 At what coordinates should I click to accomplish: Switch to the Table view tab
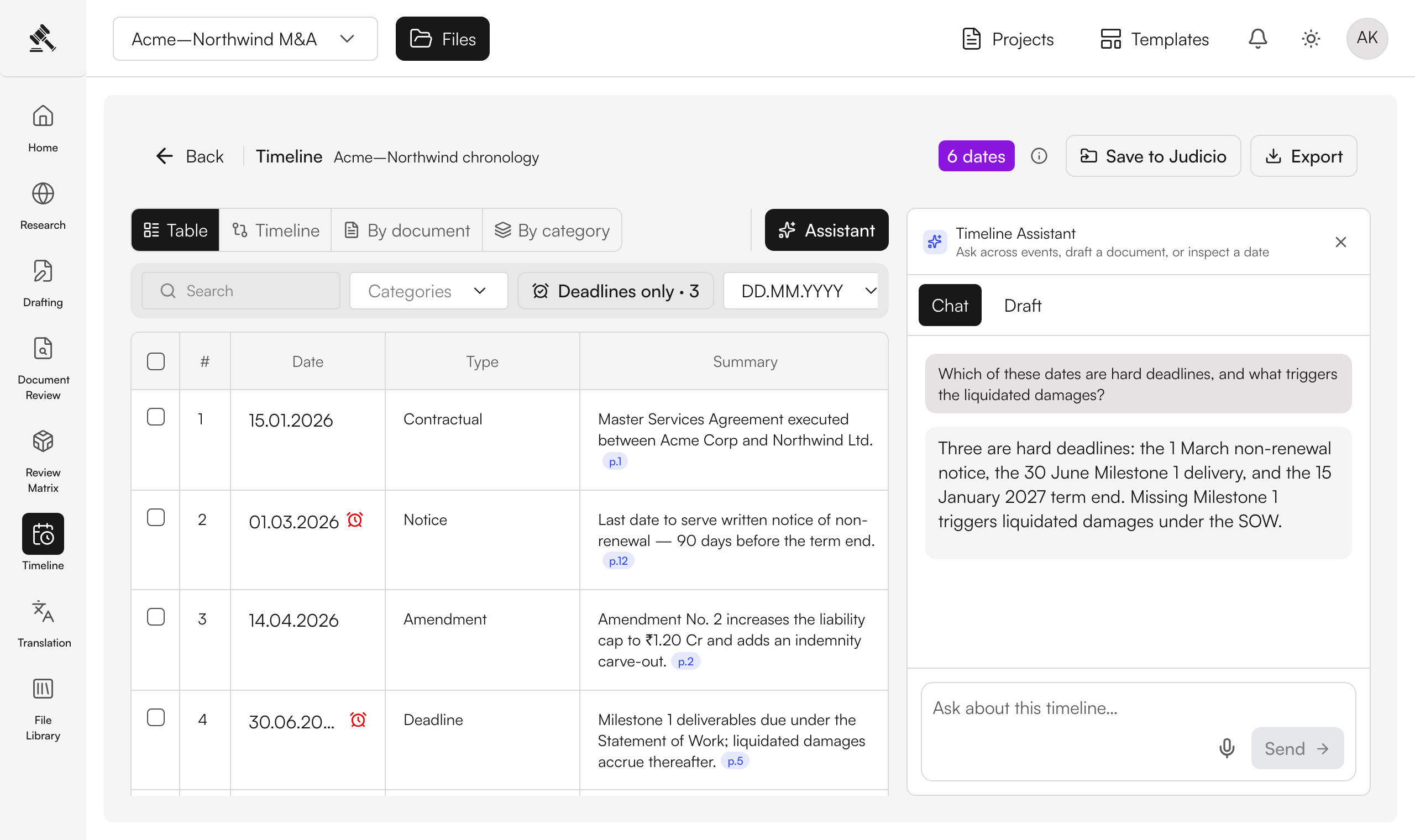click(175, 230)
